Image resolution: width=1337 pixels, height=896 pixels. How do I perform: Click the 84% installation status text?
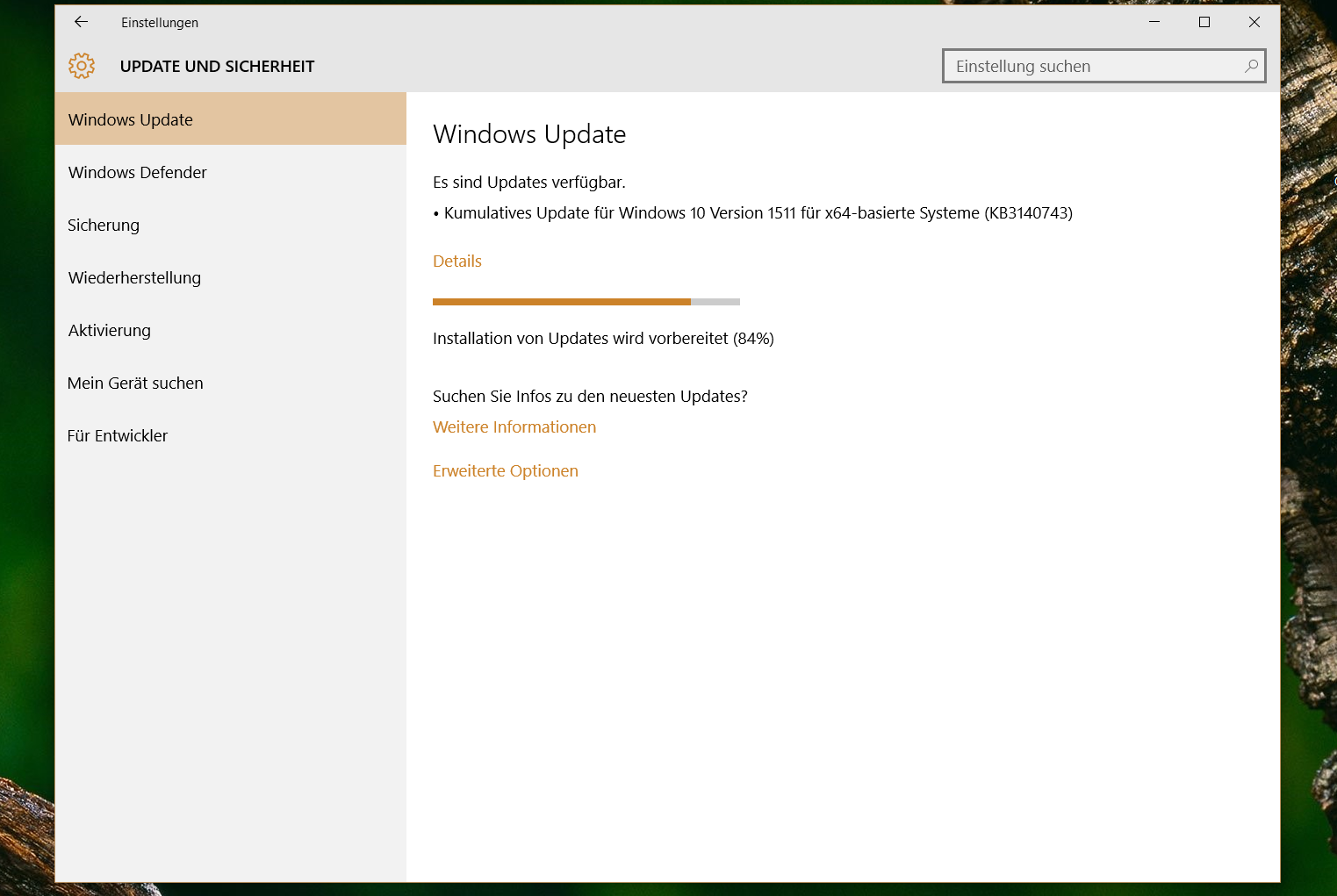(x=603, y=338)
